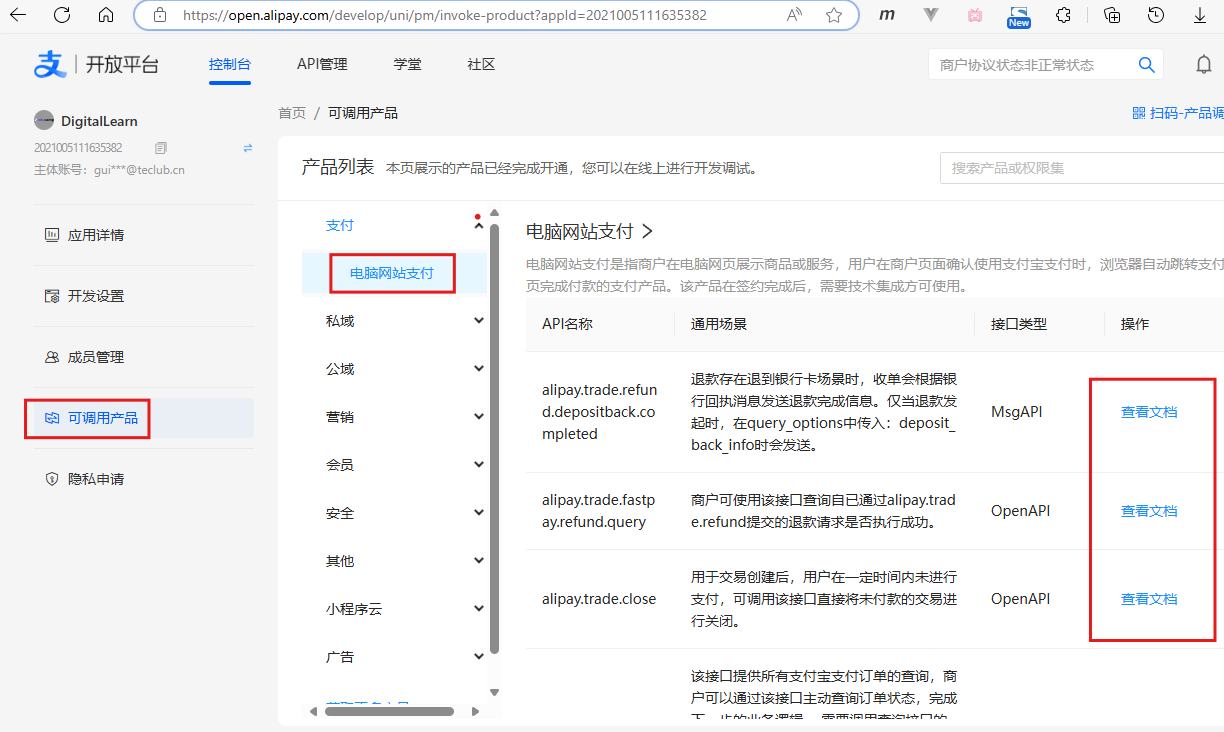Expand the 小程序云 category

478,609
